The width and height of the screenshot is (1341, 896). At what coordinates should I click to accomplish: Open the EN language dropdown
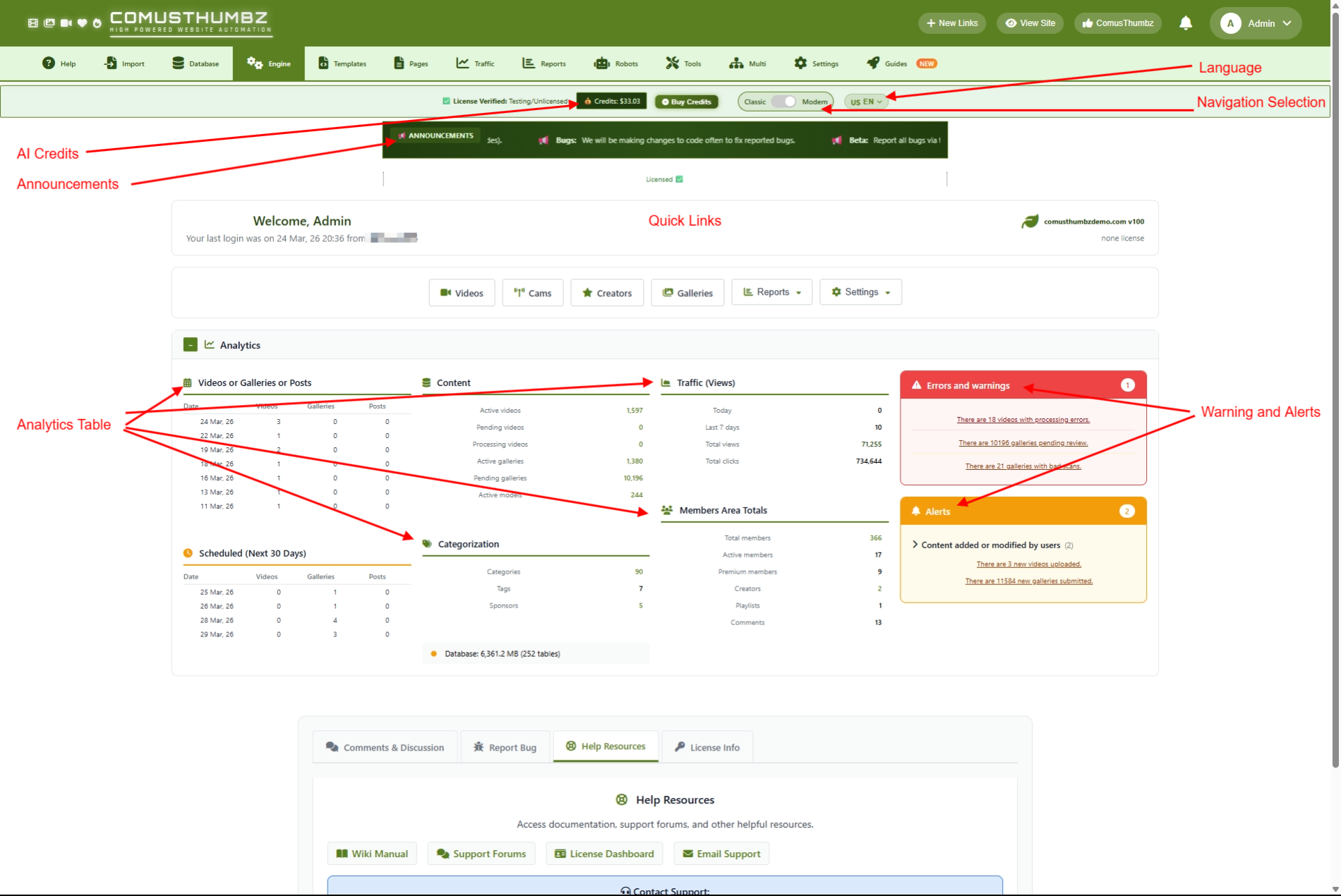[866, 102]
